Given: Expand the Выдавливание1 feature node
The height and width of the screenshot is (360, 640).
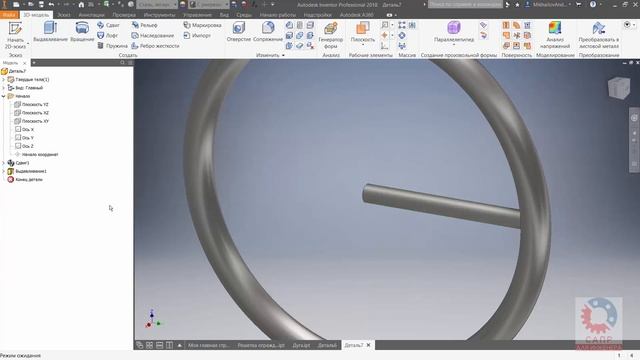Looking at the screenshot, I should point(4,171).
